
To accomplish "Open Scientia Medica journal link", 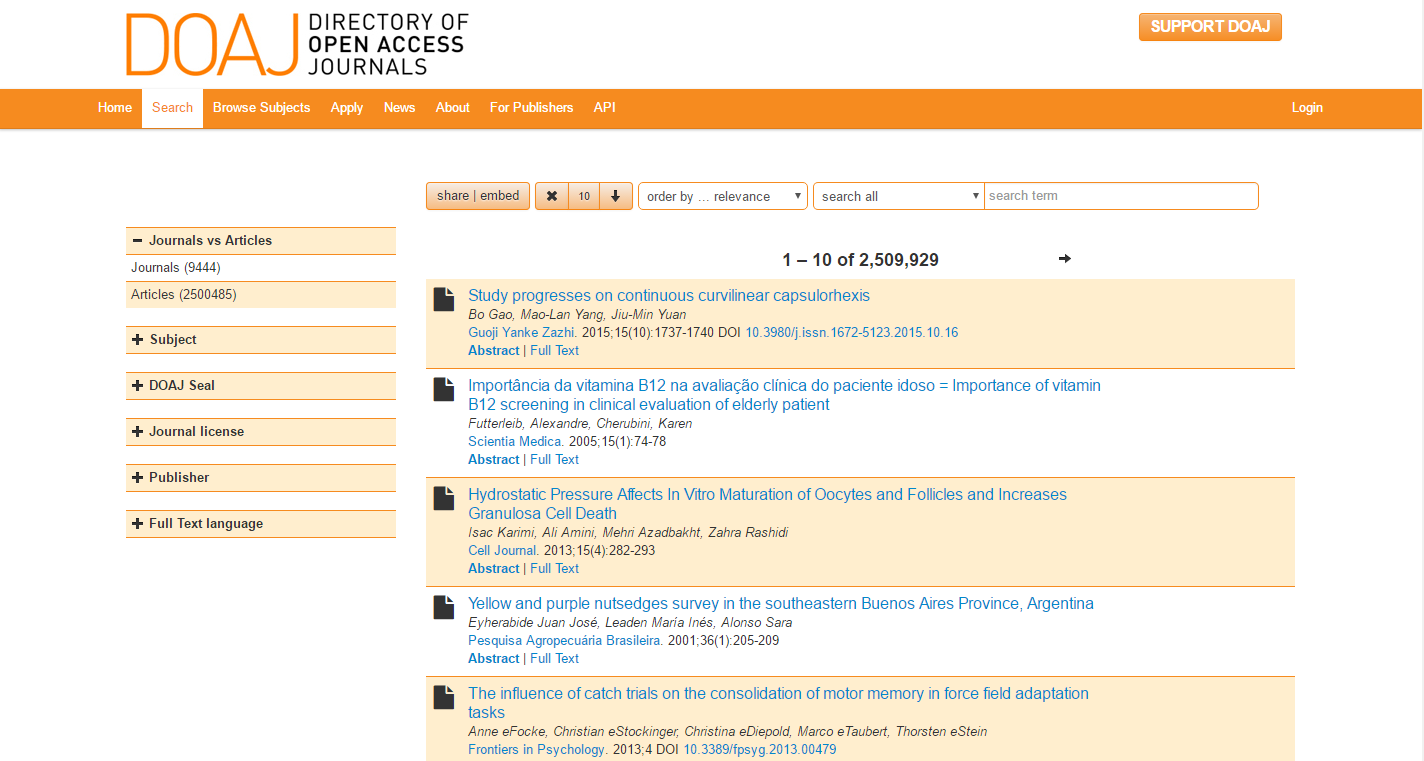I will pyautogui.click(x=516, y=442).
